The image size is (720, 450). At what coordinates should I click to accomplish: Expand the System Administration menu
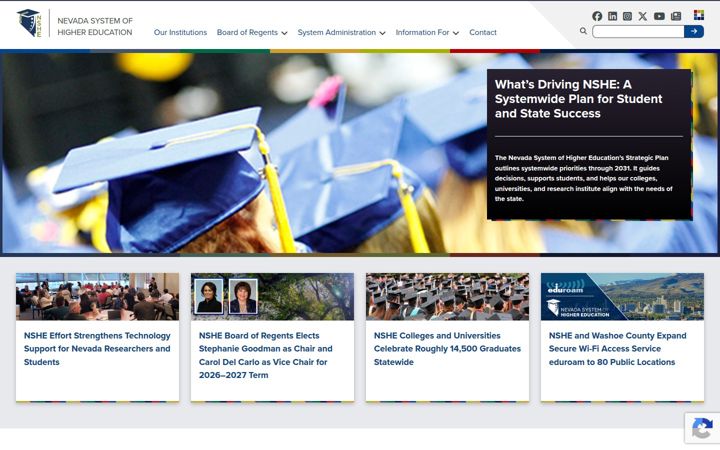coord(341,33)
